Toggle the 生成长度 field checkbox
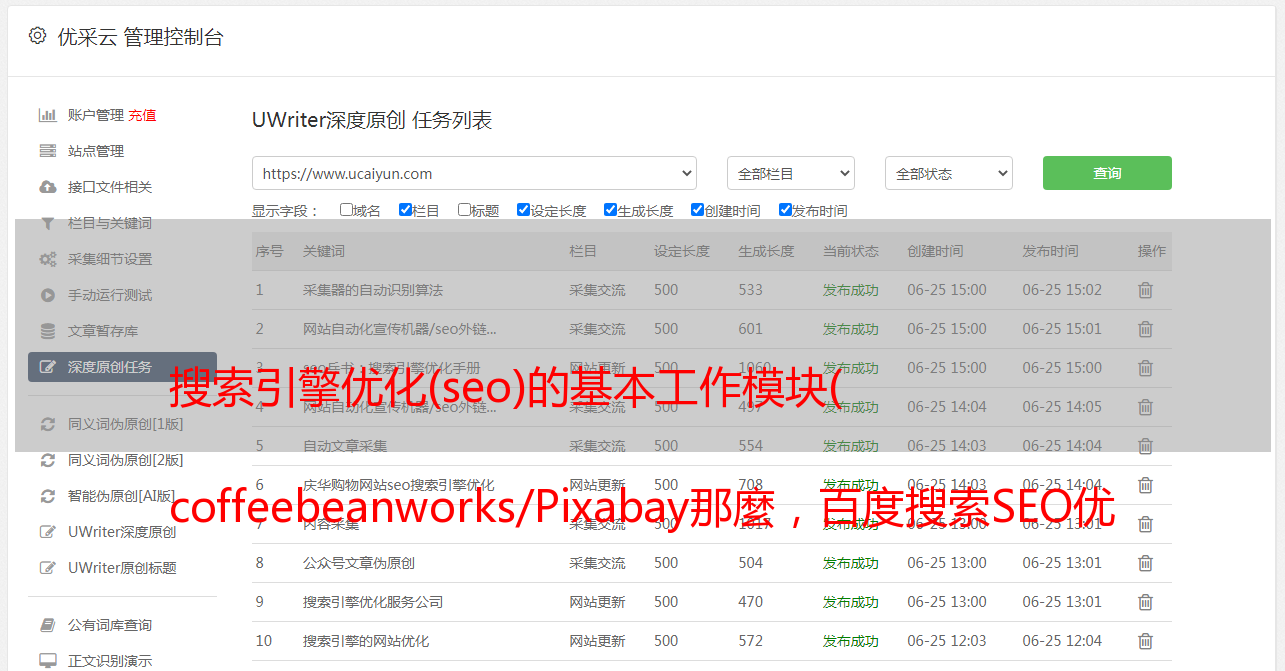1285x671 pixels. 610,210
